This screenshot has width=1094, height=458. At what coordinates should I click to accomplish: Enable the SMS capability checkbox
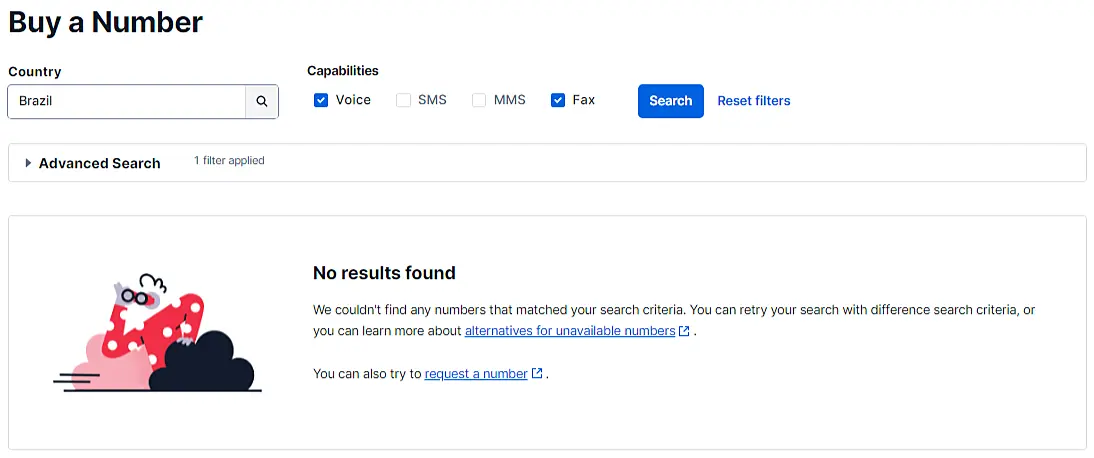coord(403,100)
